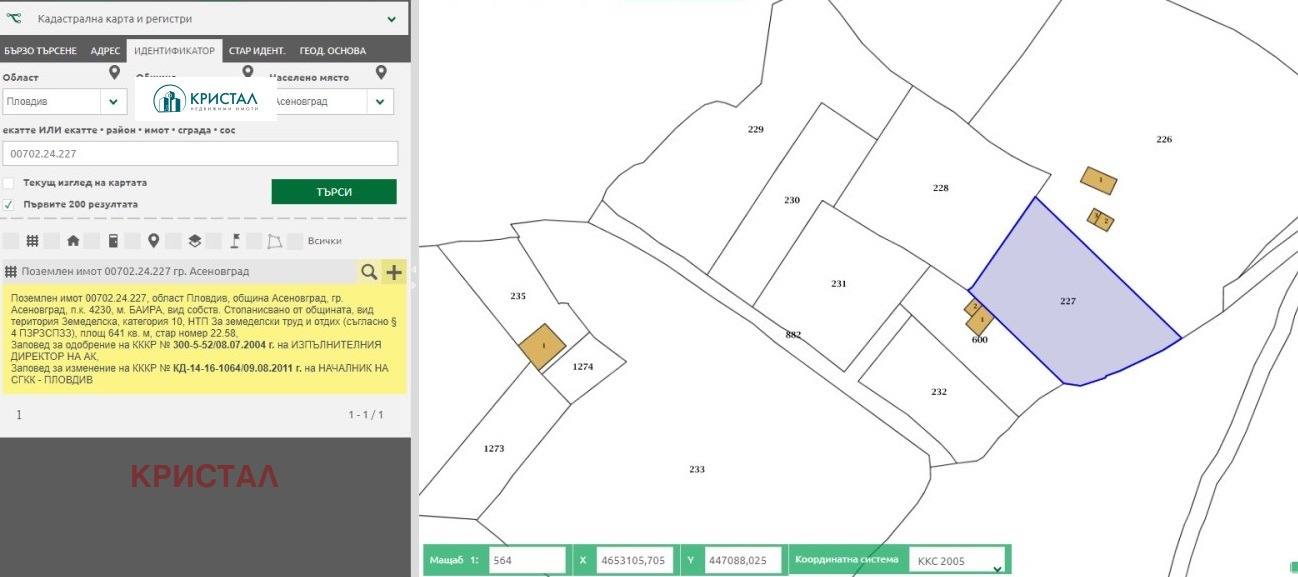
Task: Switch to the 'БЪРЗО ТЪРСЕНЕ' tab
Action: tap(40, 51)
